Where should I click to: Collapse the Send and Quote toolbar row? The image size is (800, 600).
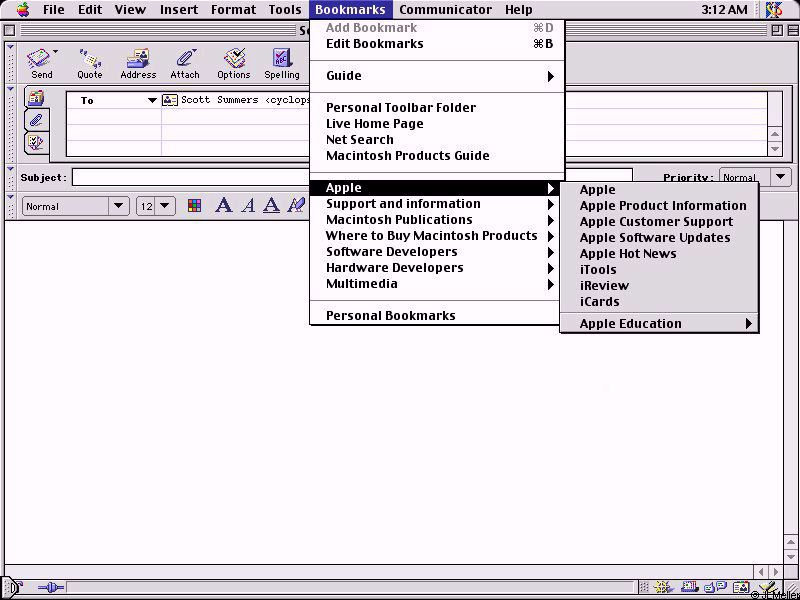point(10,48)
